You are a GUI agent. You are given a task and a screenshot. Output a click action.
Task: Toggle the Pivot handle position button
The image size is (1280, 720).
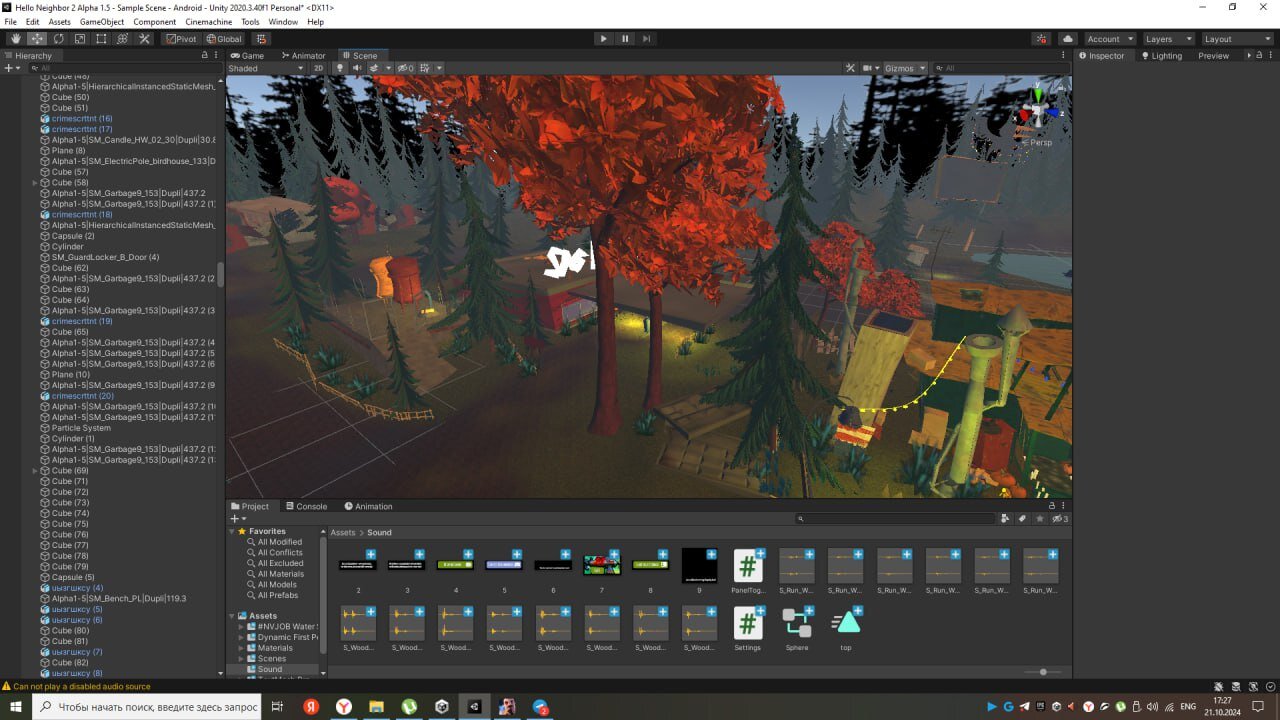[x=181, y=39]
